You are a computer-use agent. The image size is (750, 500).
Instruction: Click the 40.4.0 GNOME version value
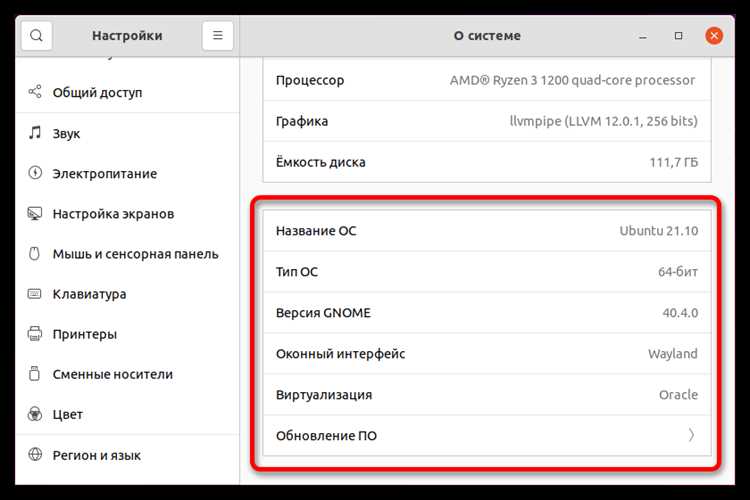pyautogui.click(x=680, y=313)
